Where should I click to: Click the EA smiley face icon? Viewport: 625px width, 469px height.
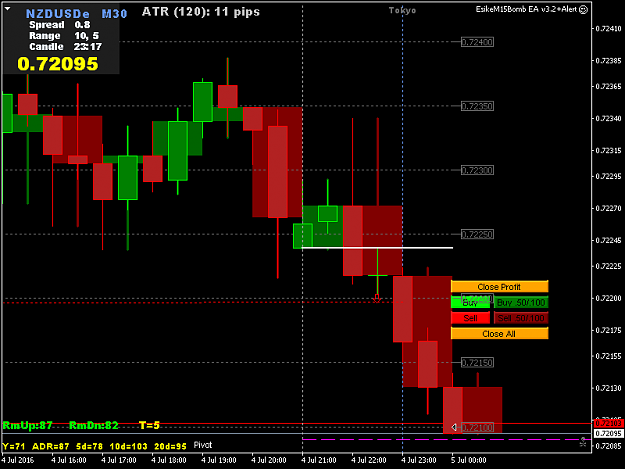583,10
